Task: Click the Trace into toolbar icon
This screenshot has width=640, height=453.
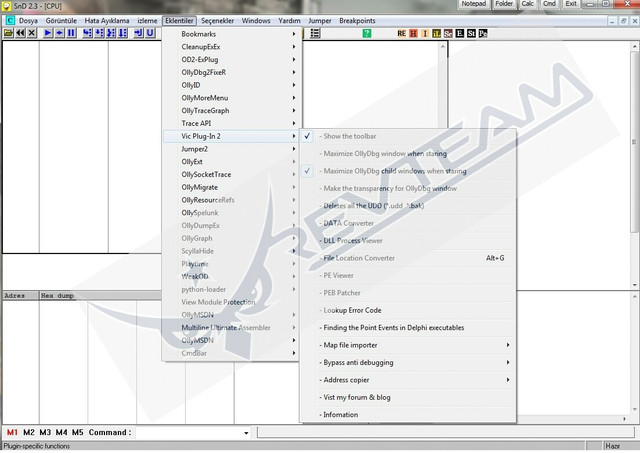Action: 111,33
